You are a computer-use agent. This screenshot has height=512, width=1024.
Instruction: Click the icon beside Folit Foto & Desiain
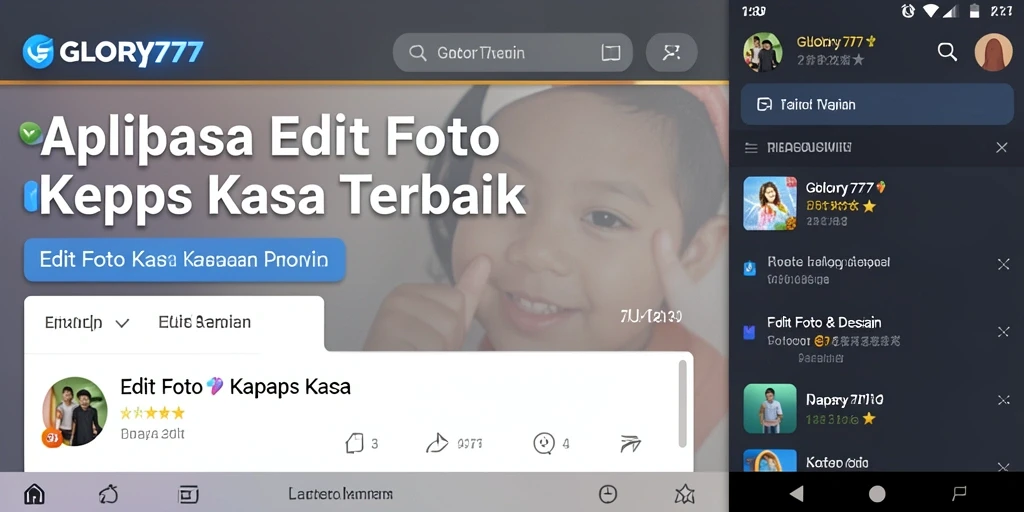(x=749, y=332)
